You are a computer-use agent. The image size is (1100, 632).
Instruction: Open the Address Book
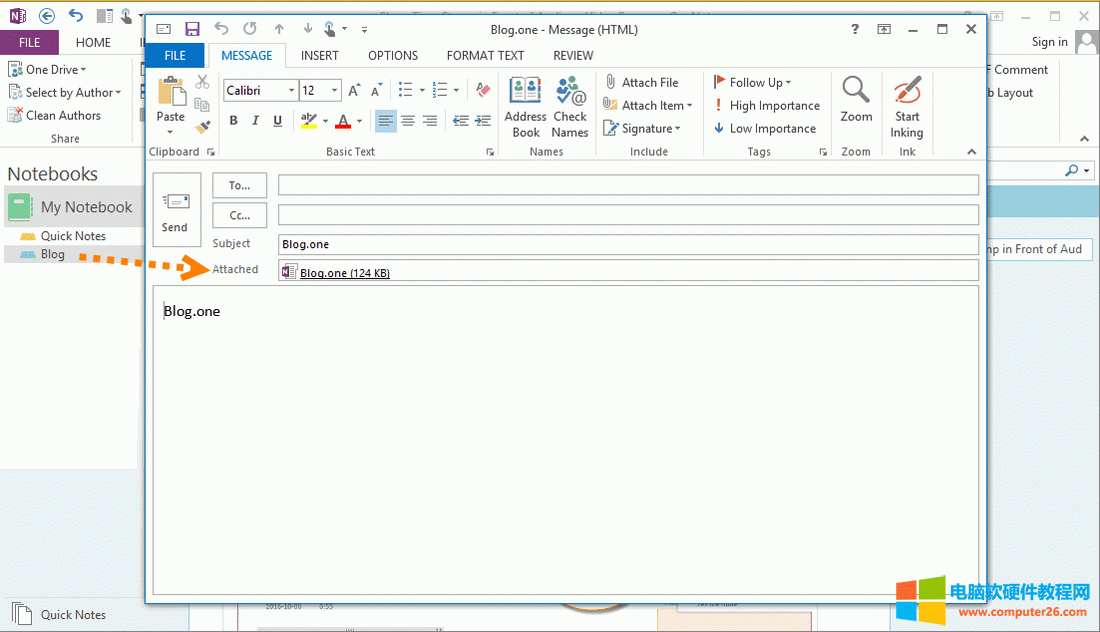pos(525,105)
